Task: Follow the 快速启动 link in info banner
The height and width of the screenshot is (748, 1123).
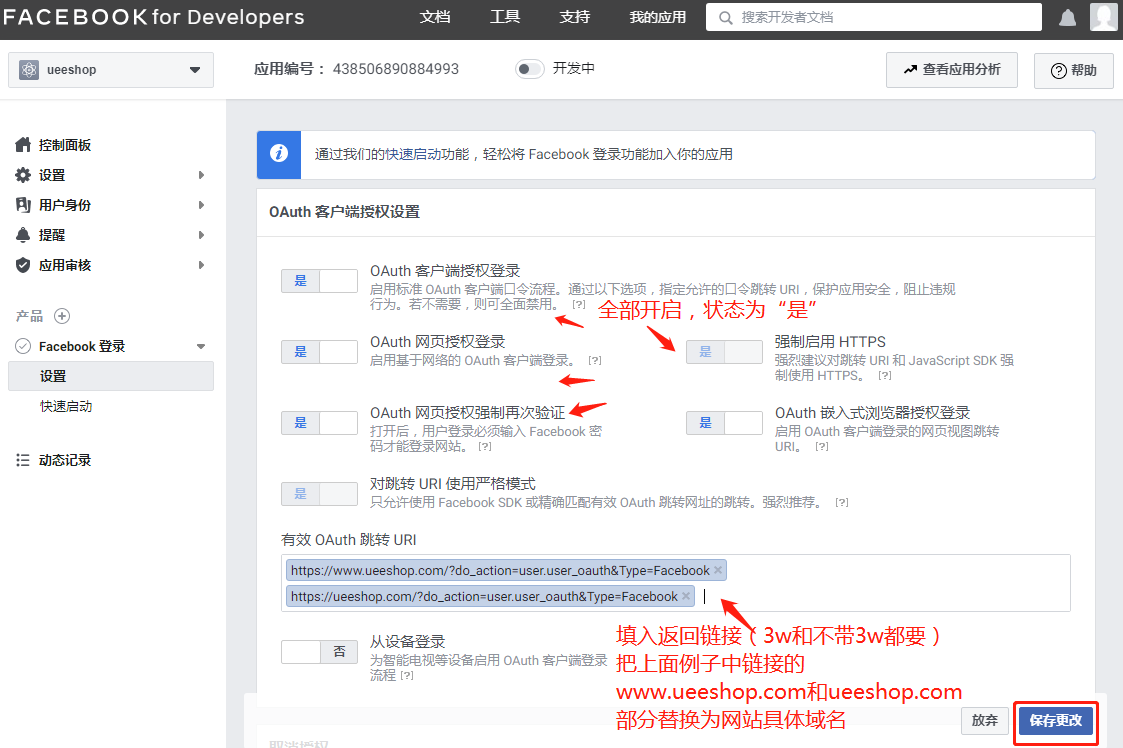Action: pyautogui.click(x=413, y=154)
